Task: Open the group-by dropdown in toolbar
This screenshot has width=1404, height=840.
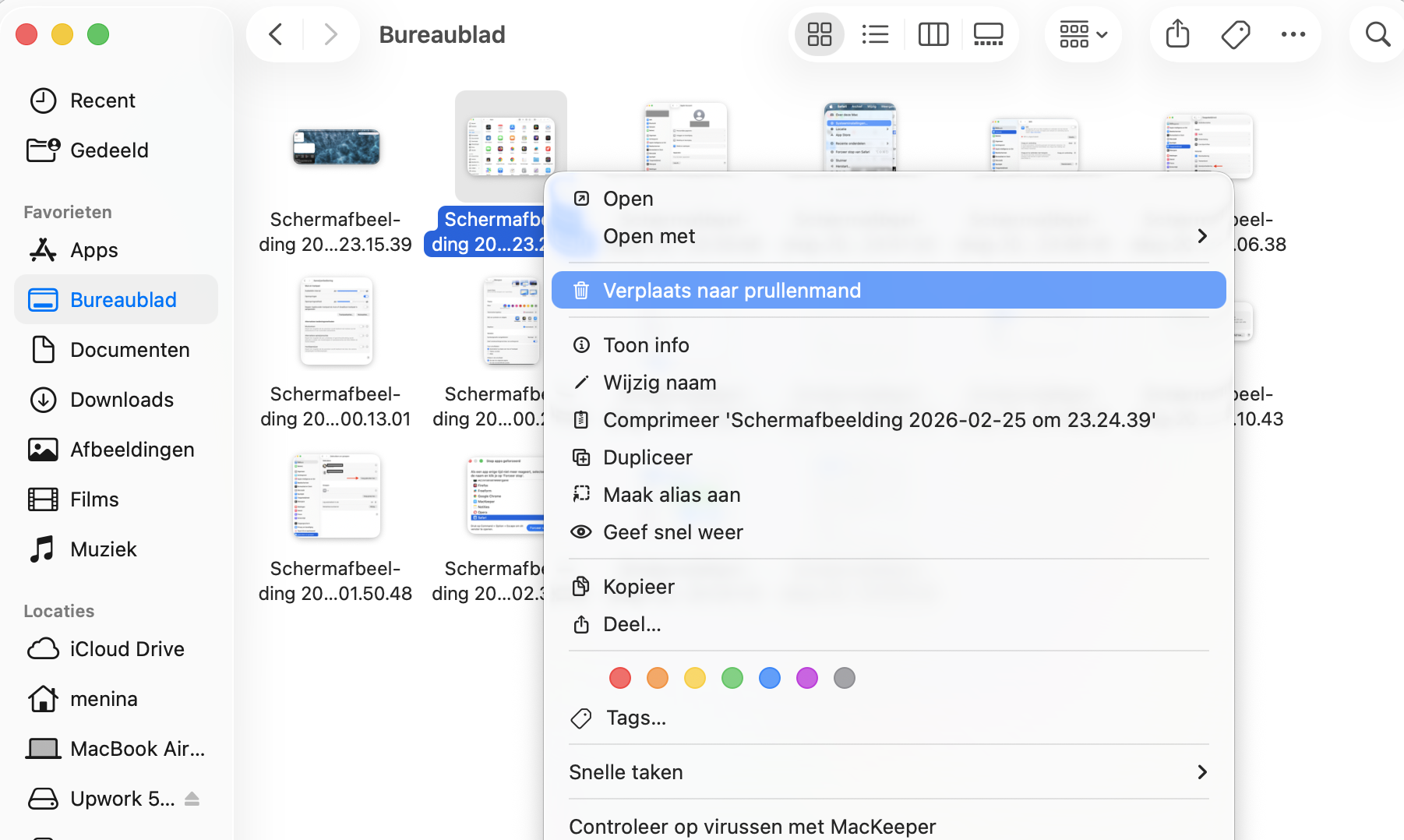Action: click(x=1082, y=34)
